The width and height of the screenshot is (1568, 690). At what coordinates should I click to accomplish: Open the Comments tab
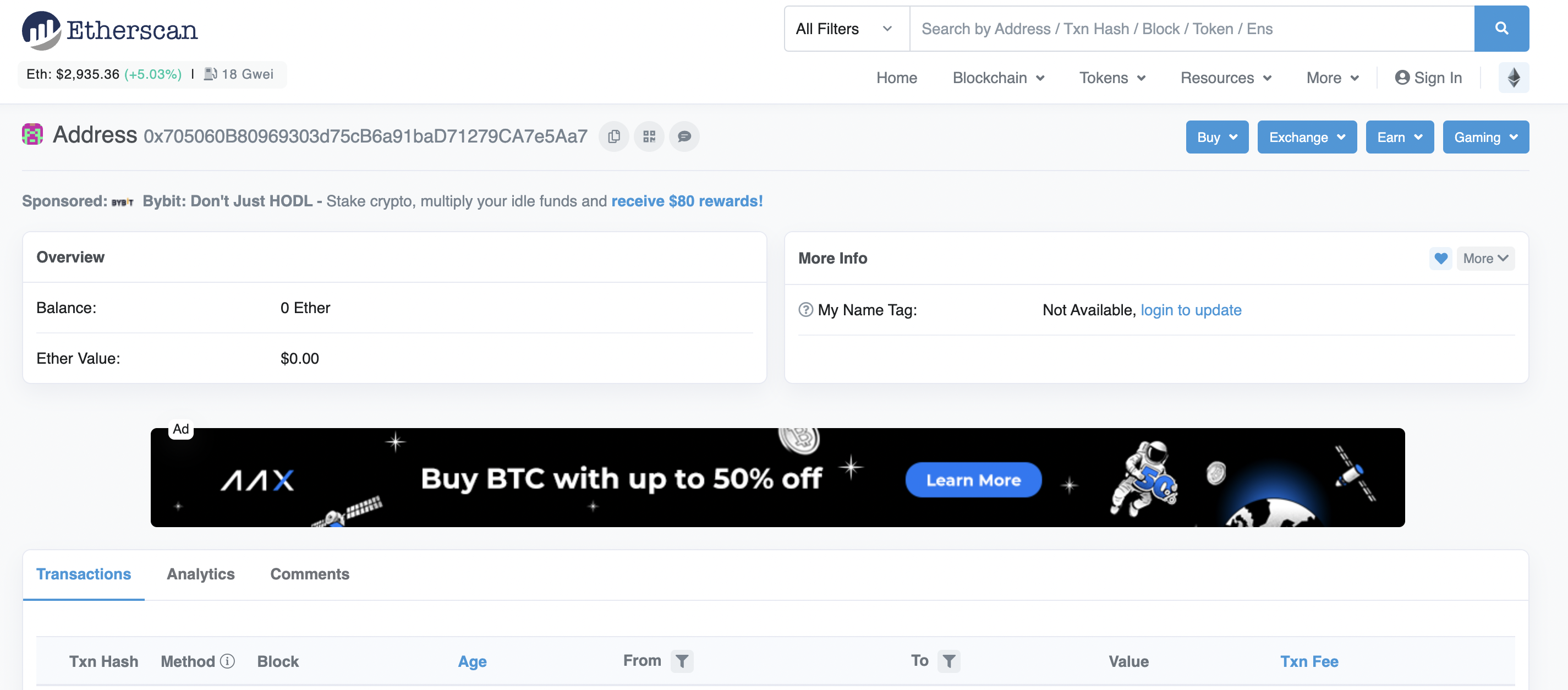click(x=310, y=574)
